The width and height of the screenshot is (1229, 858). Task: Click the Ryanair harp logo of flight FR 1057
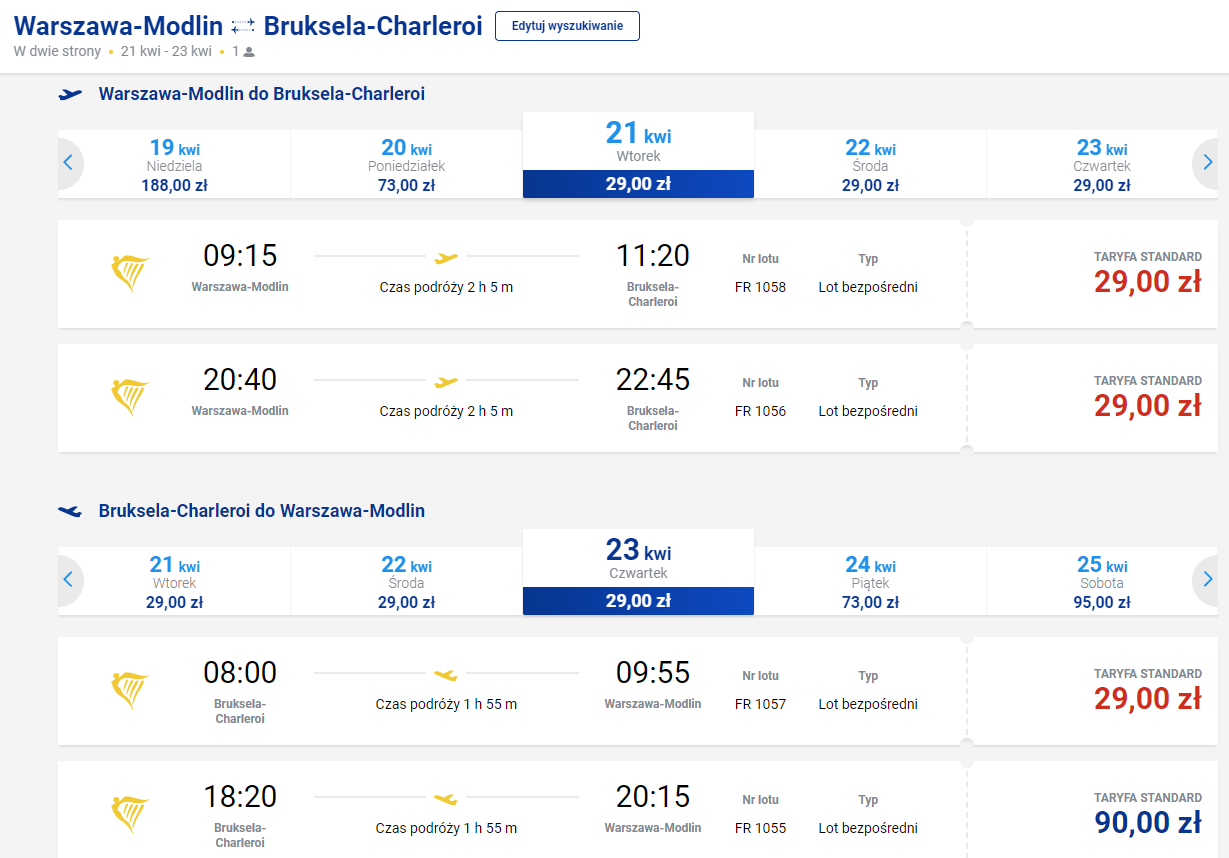point(129,691)
